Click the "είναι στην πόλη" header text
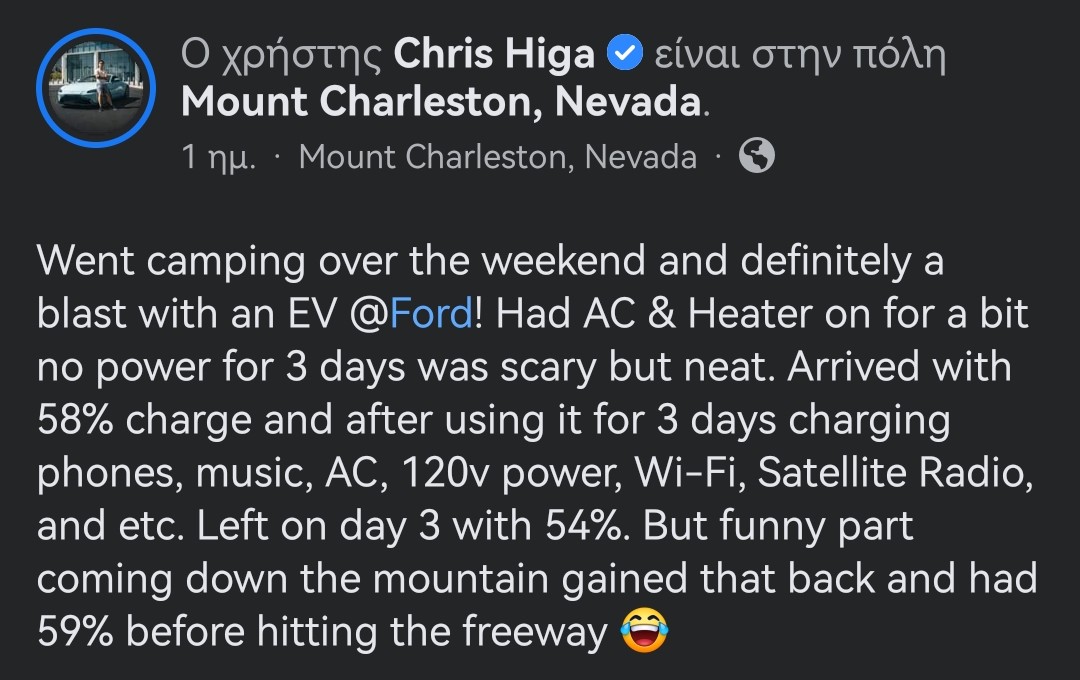This screenshot has height=680, width=1080. pos(798,56)
